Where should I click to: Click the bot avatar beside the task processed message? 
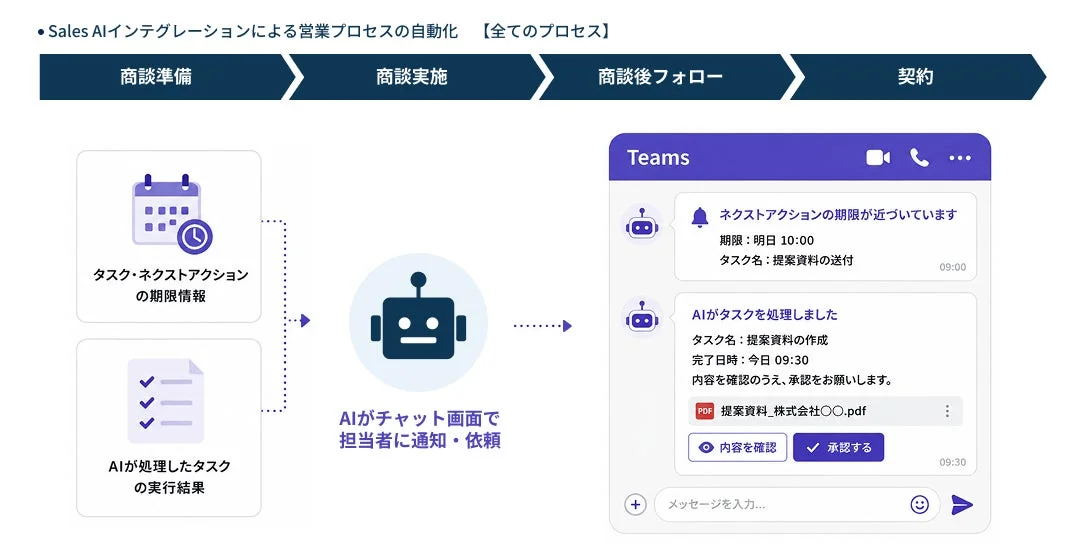[641, 318]
